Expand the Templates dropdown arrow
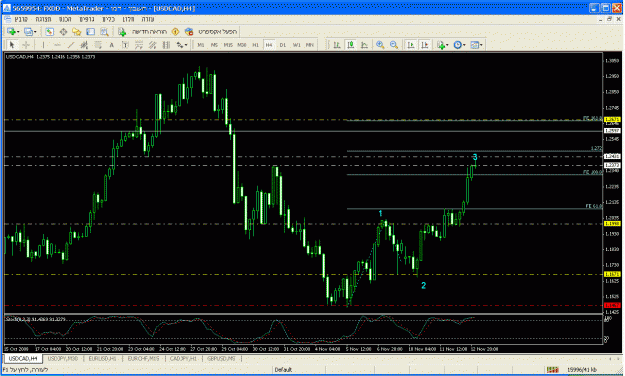Viewport: 625px width, 376px height. [481, 45]
